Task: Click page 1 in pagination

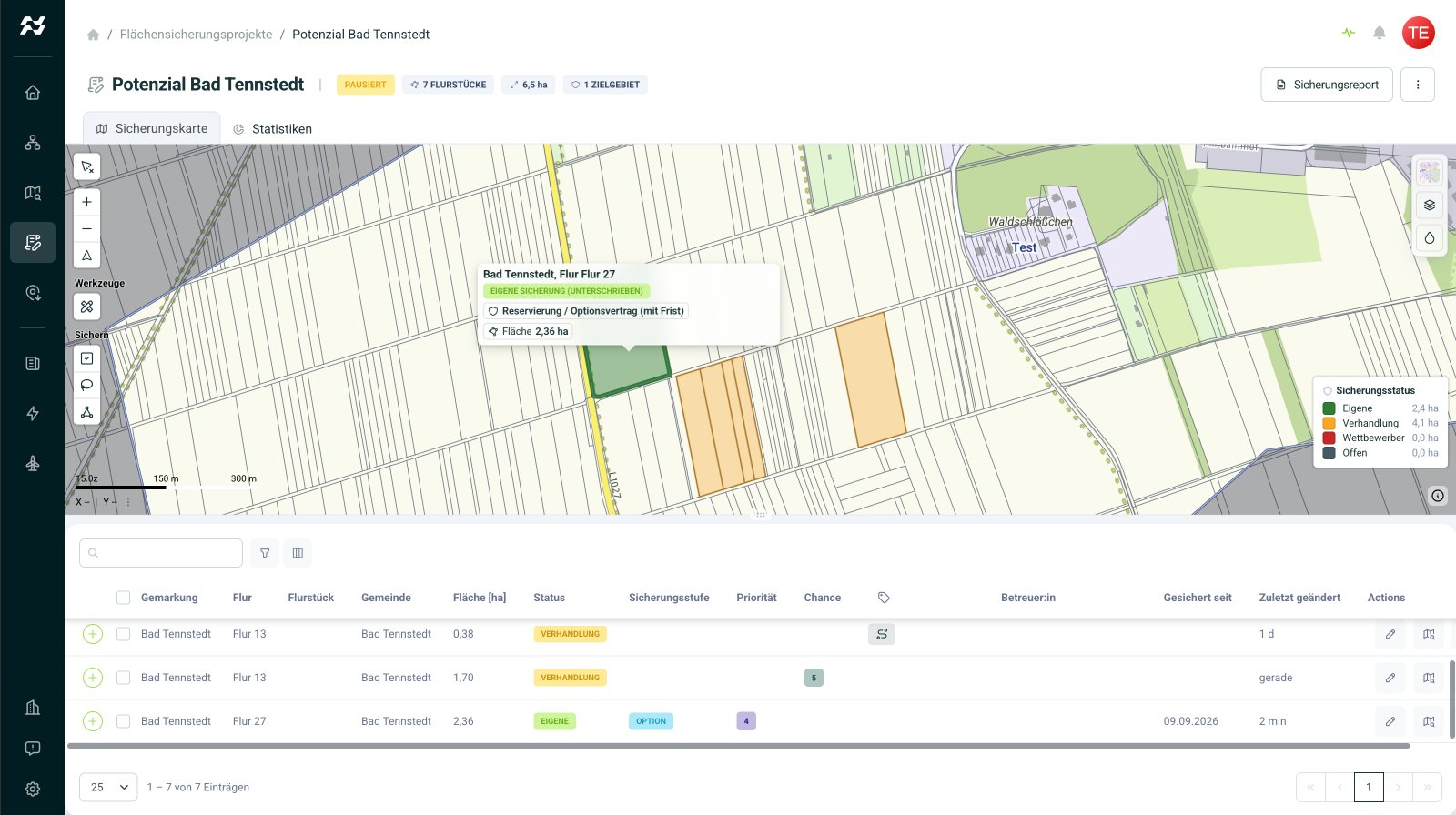Action: coord(1369,787)
